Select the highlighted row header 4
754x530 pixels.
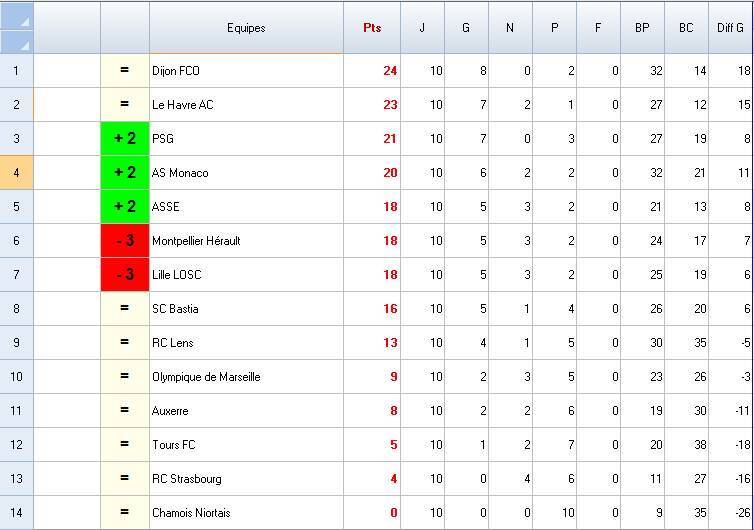(16, 173)
